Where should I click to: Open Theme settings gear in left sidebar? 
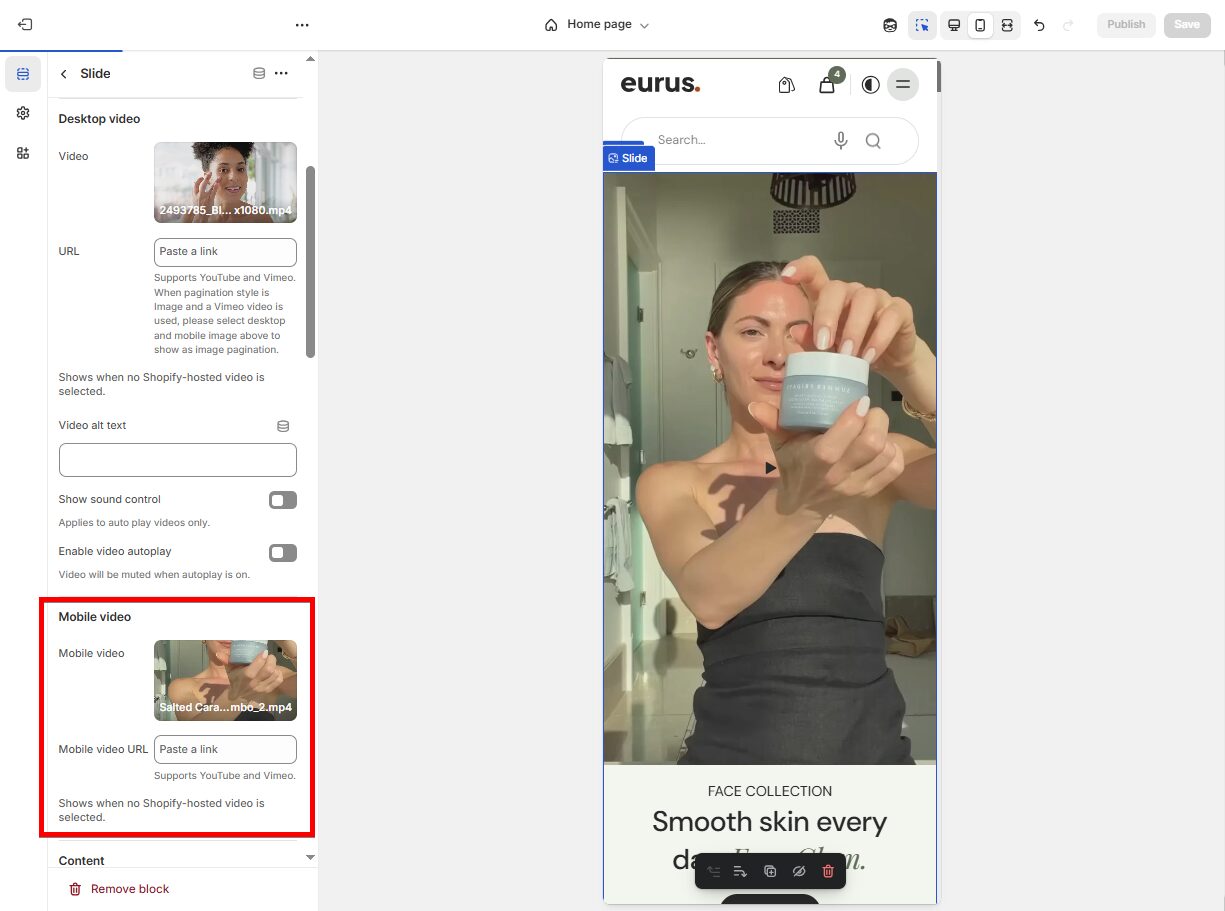23,114
